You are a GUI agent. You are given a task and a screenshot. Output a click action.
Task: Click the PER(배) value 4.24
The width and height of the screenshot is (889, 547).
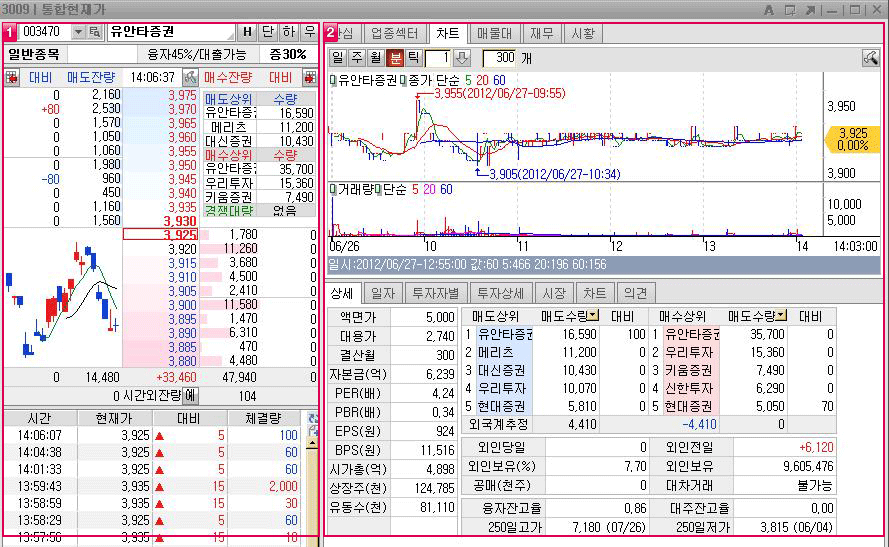coord(424,393)
